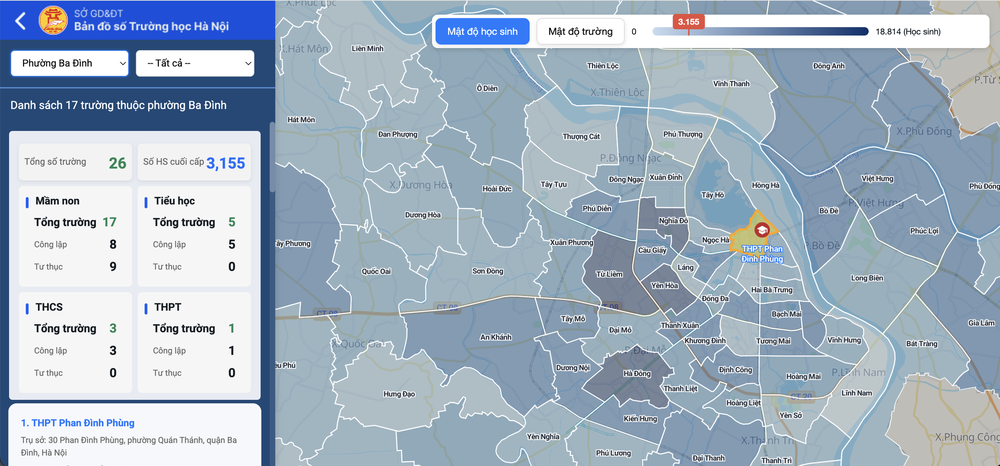1000x466 pixels.
Task: Click the Bạch Mai ward label
Action: click(785, 314)
